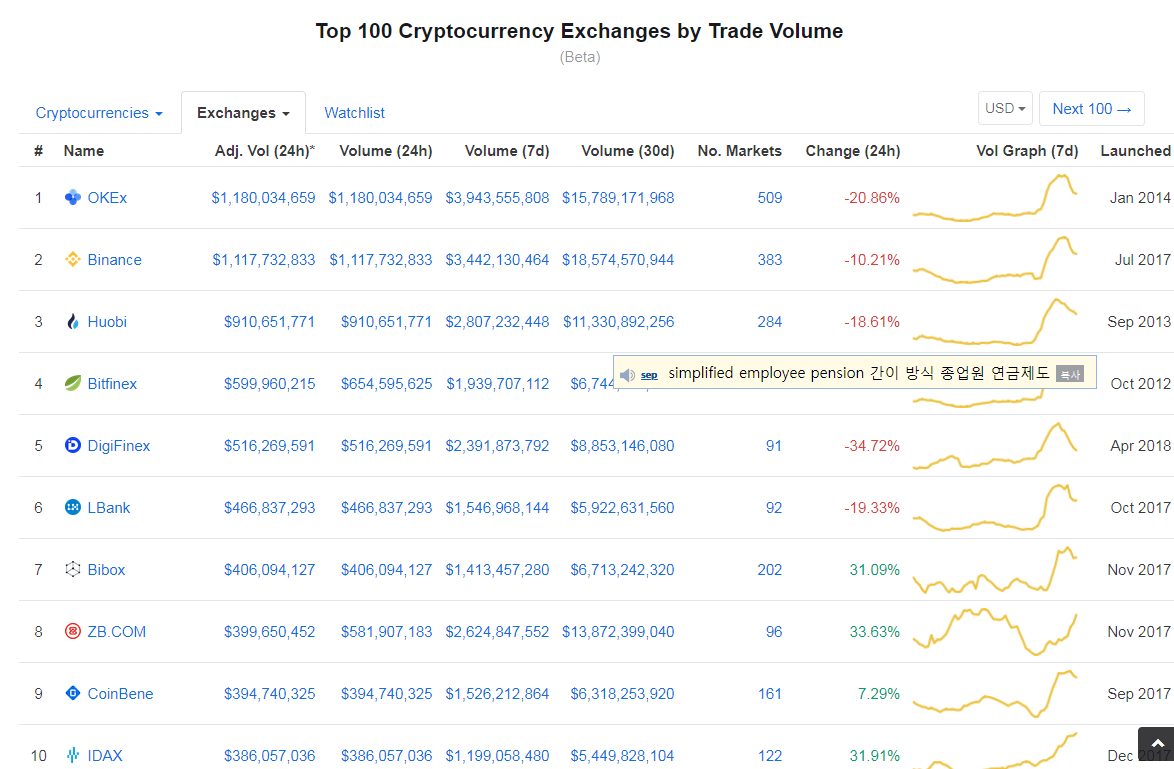Open the ZB.COM exchange link
The height and width of the screenshot is (769, 1174).
point(117,631)
